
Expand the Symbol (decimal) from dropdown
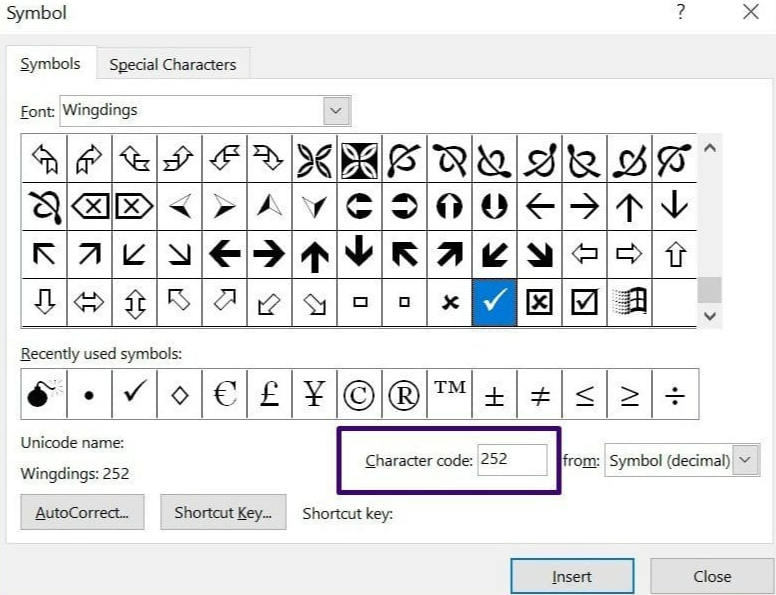pyautogui.click(x=745, y=460)
